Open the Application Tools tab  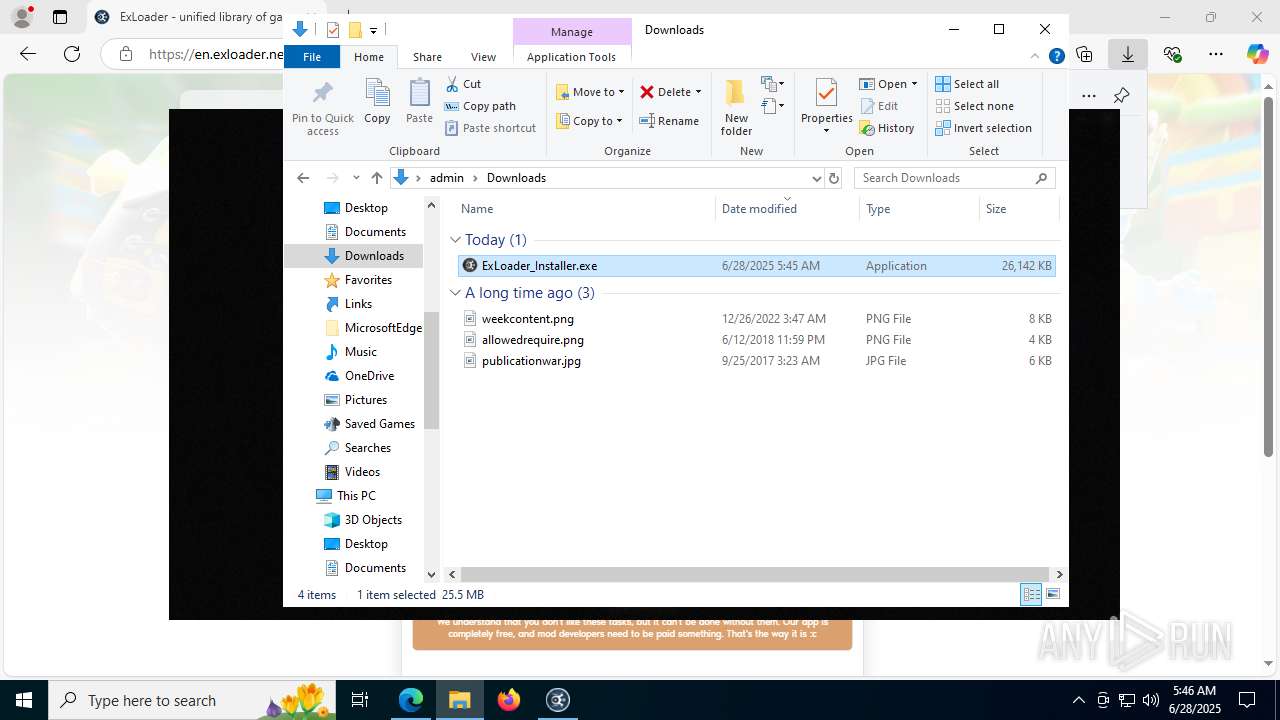[x=571, y=57]
